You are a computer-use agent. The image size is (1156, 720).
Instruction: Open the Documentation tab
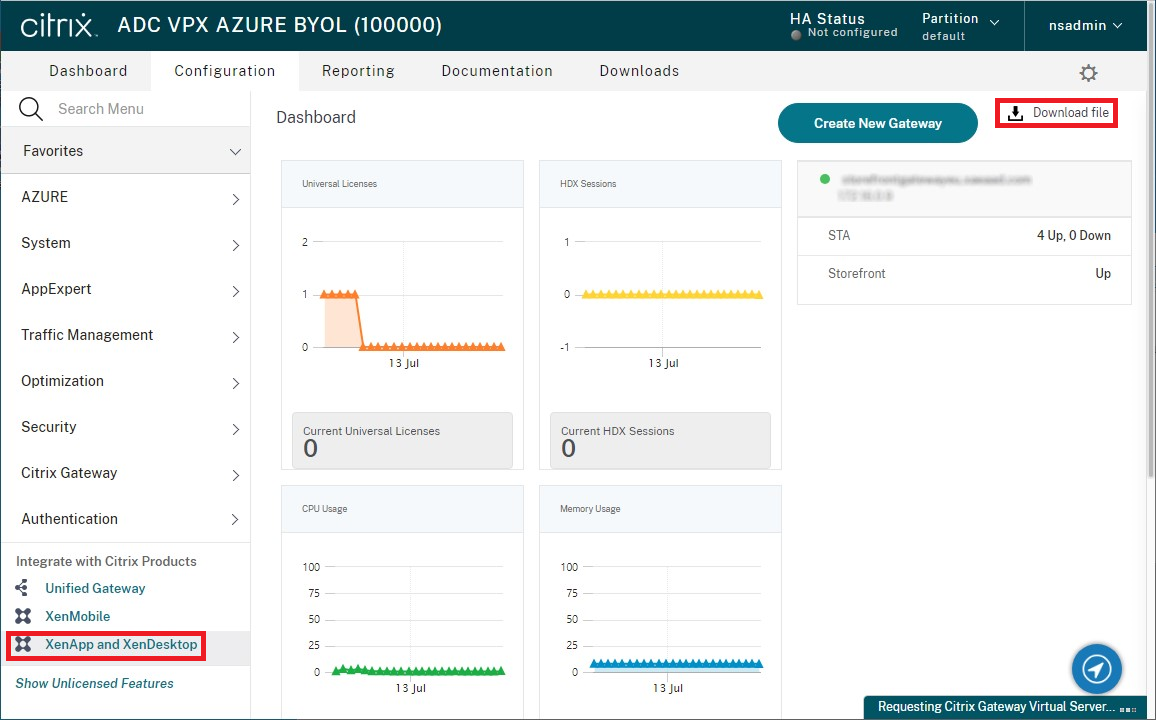point(497,71)
